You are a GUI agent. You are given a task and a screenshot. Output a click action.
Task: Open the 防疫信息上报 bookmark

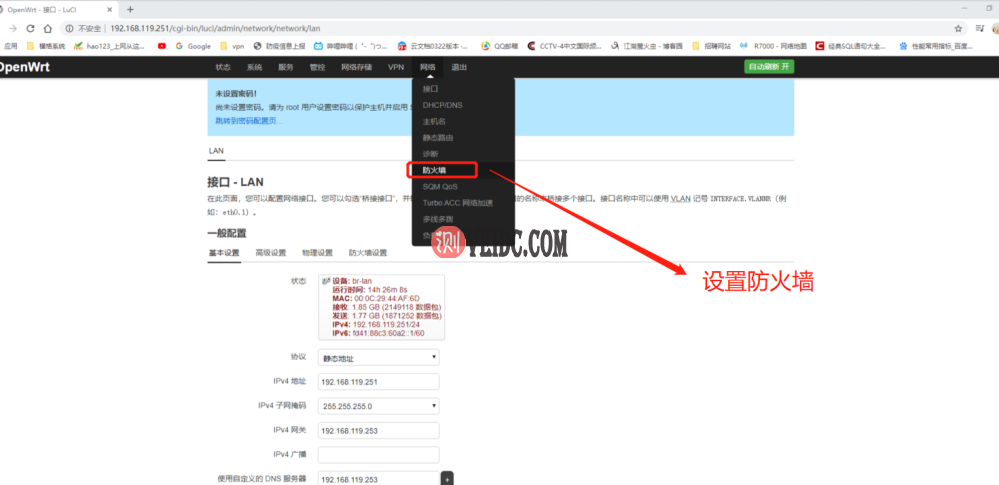coord(280,46)
